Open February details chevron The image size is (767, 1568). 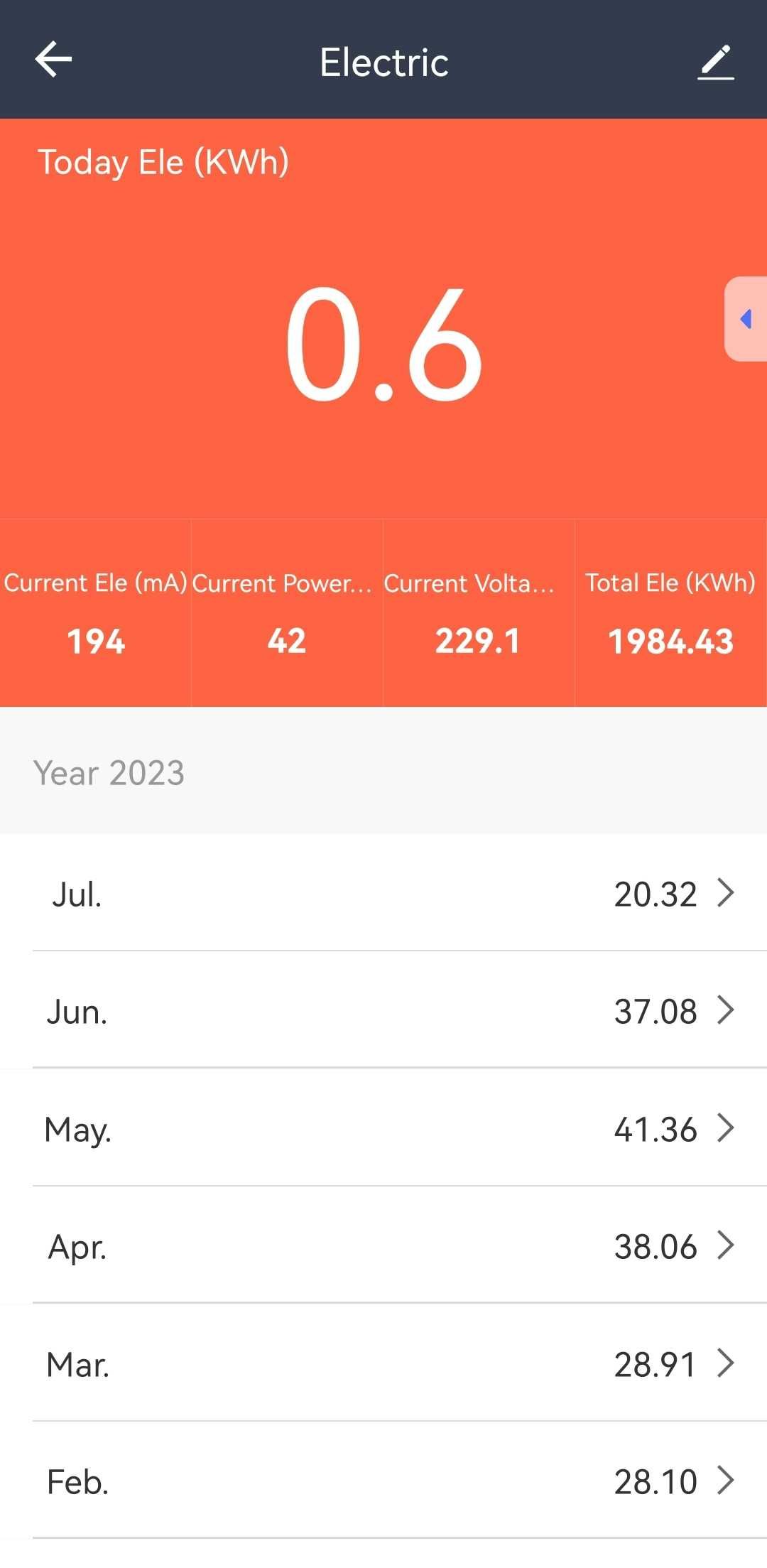point(725,1480)
